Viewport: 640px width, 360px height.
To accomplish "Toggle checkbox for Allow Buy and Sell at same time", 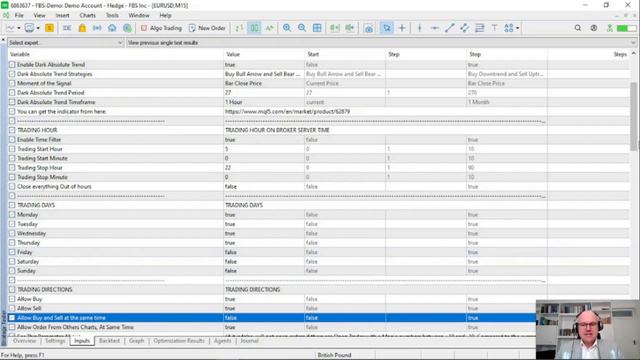I will 12,318.
